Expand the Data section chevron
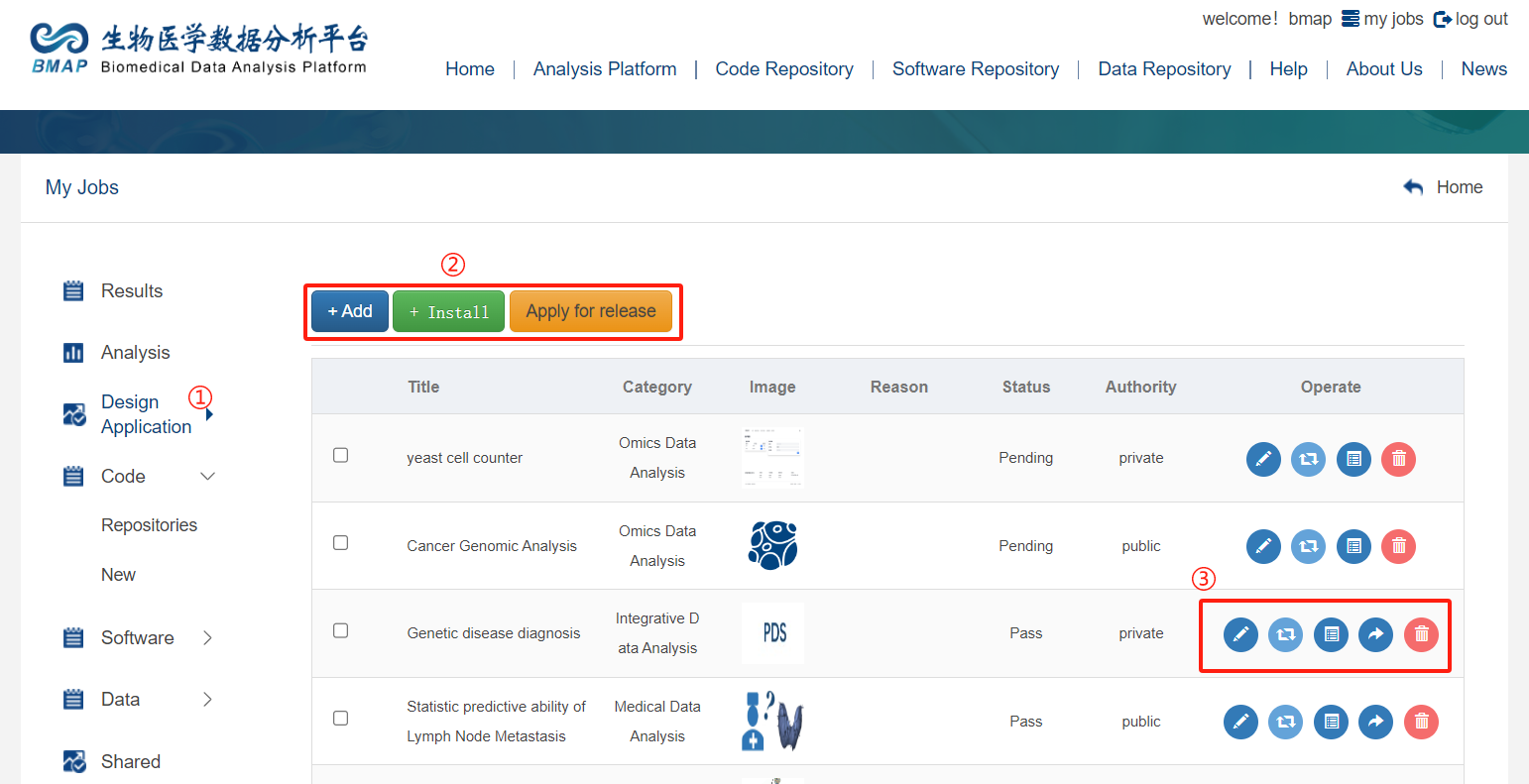Viewport: 1529px width, 784px height. (207, 700)
